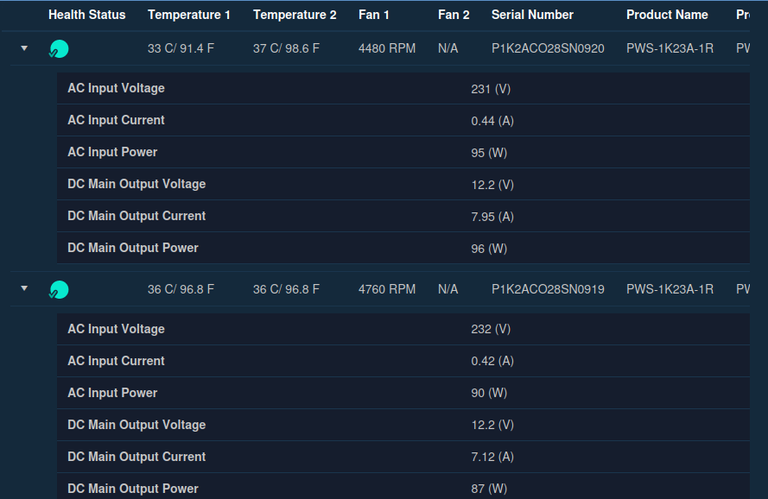Collapse the second power supply details row
Image resolution: width=768 pixels, height=499 pixels.
pos(25,289)
